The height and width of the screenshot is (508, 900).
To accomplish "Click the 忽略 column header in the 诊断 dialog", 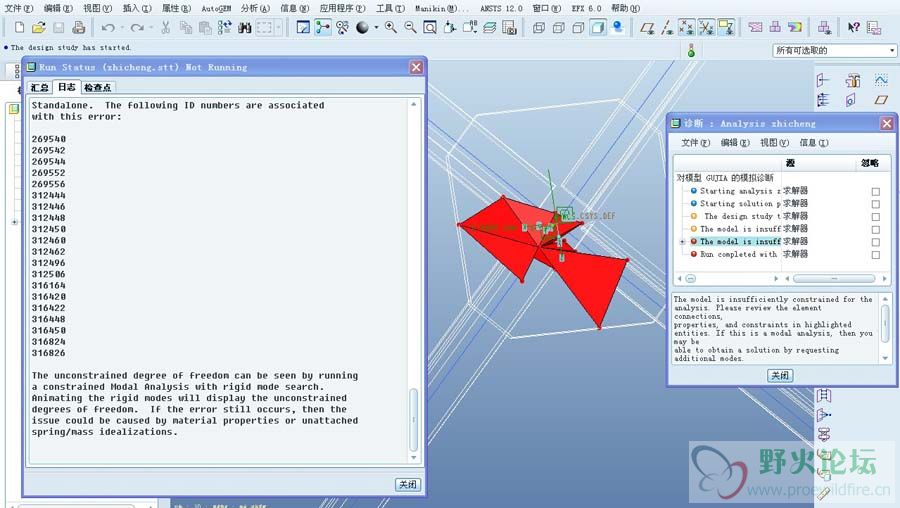I will 870,163.
